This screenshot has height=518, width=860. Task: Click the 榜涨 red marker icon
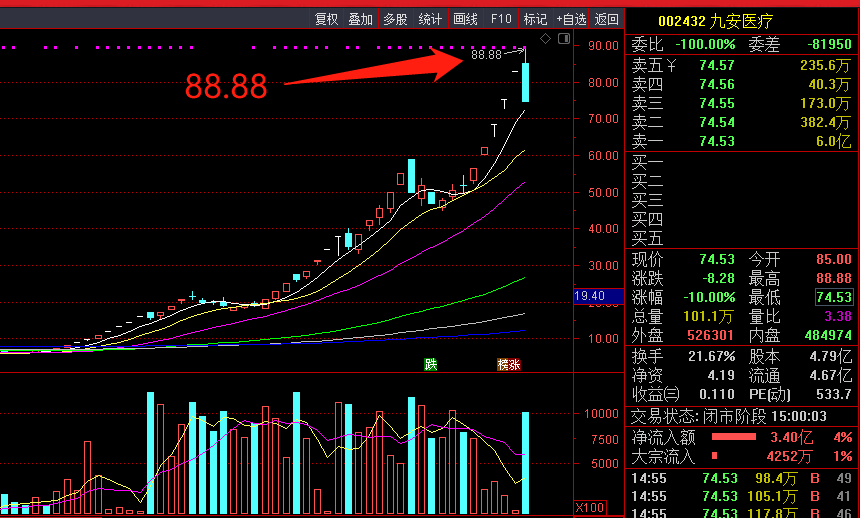point(508,364)
